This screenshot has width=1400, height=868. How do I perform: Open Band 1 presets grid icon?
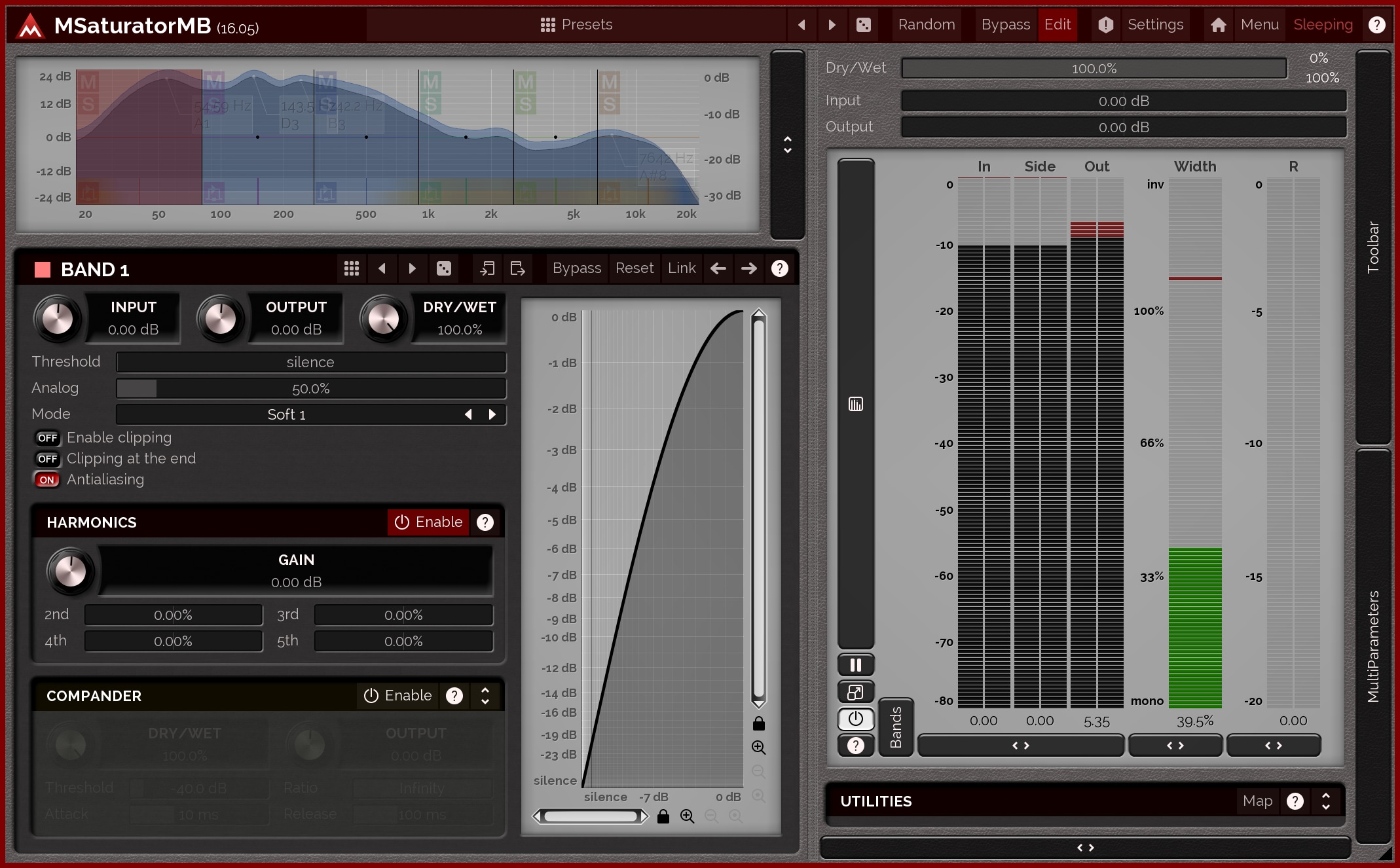tap(352, 268)
